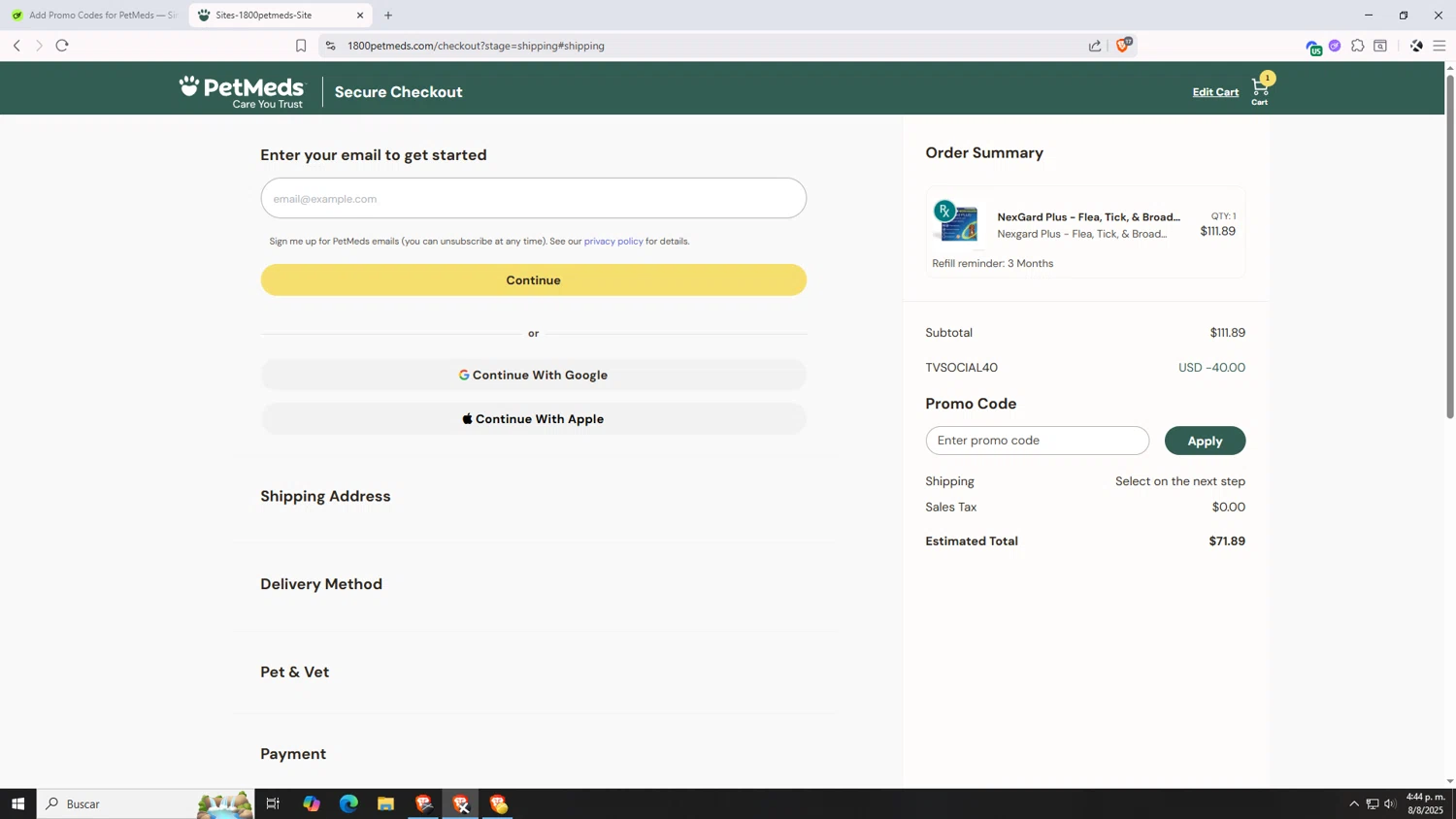Go back with the browser back arrow
Viewport: 1456px width, 819px height.
click(x=17, y=46)
